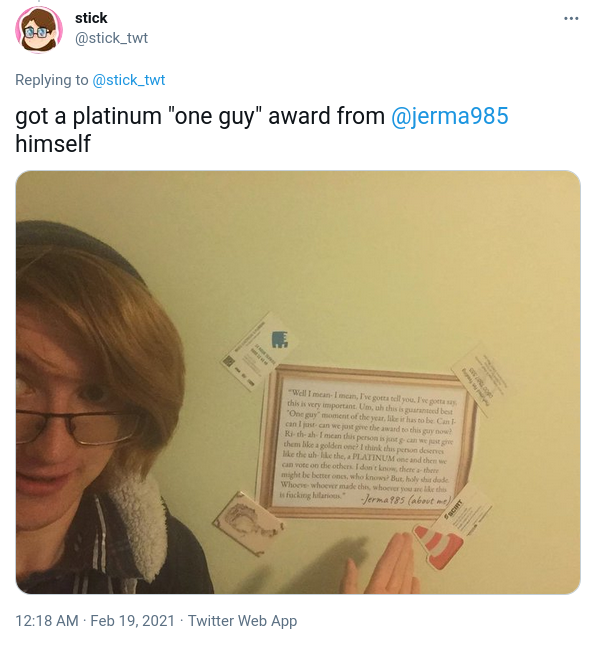Click the pencil sketch card in photo
Screen dimensions: 594x645
tap(248, 522)
